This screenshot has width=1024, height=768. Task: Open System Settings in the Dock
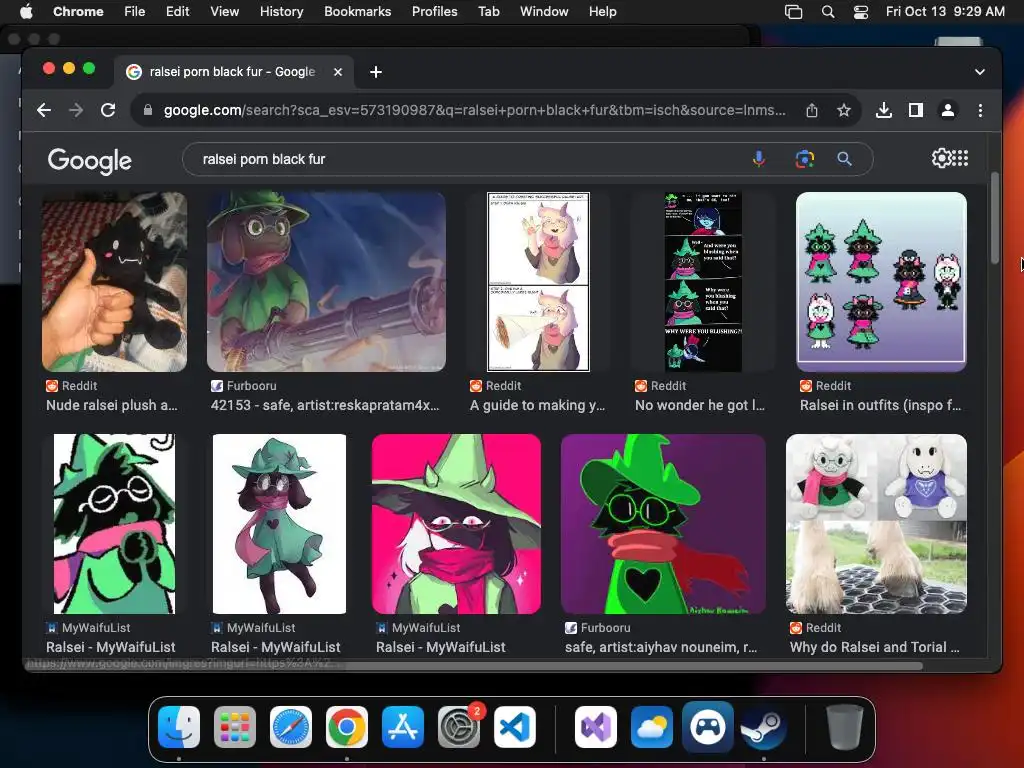[459, 727]
